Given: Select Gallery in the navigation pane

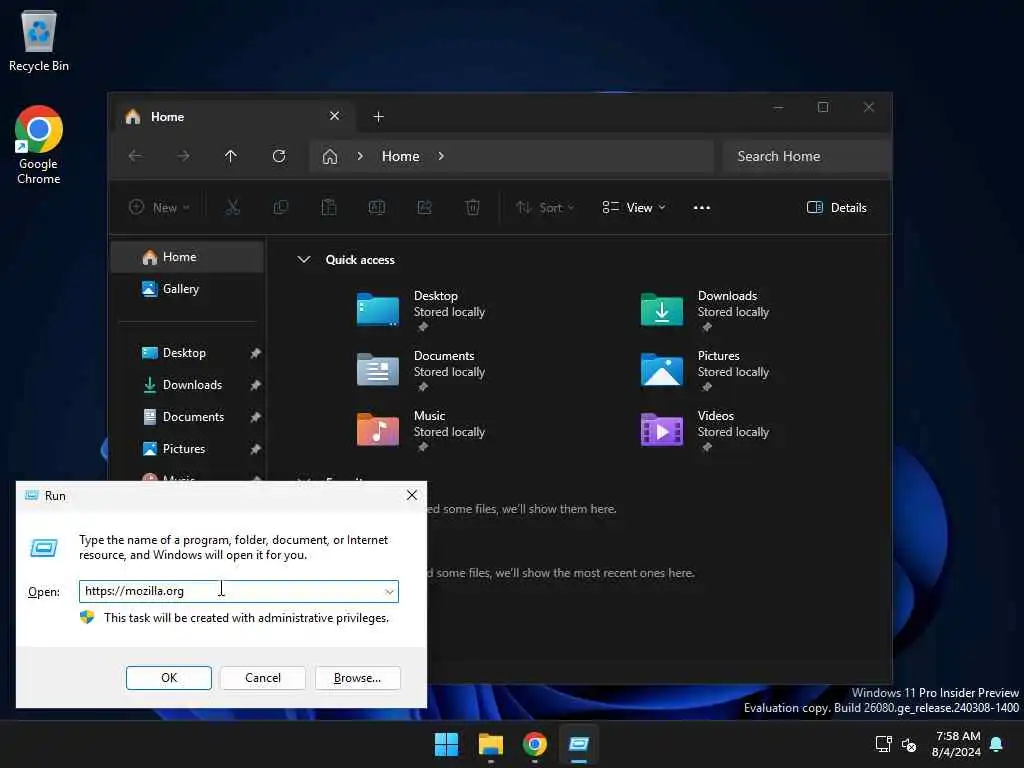Looking at the screenshot, I should [188, 289].
